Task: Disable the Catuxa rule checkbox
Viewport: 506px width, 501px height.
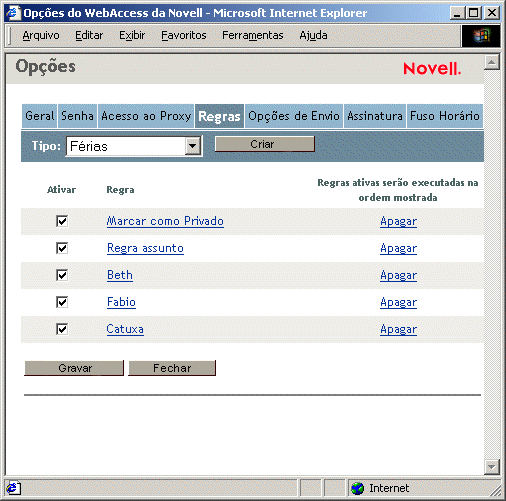Action: pos(62,329)
